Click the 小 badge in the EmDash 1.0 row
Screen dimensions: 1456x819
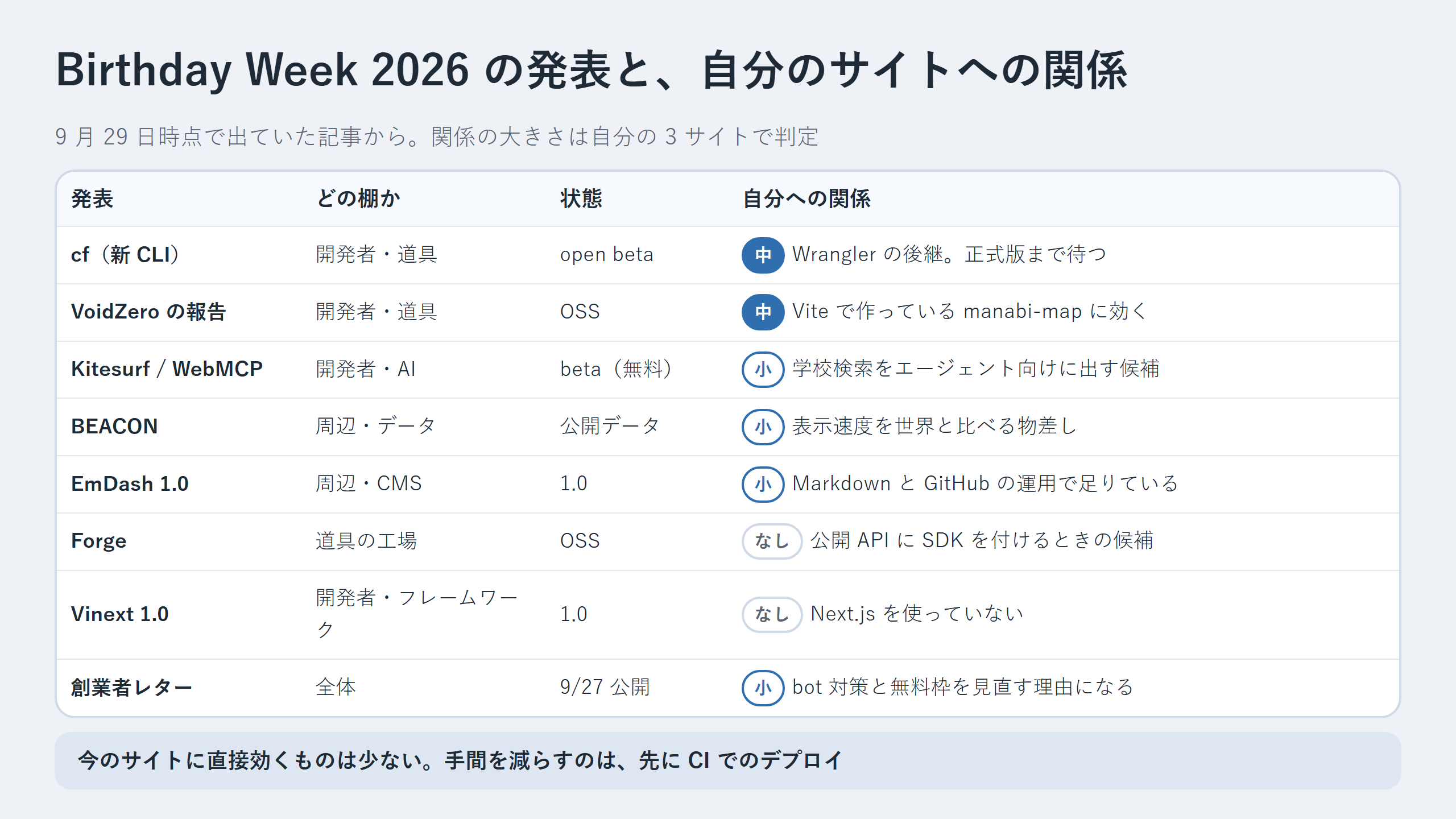pyautogui.click(x=763, y=484)
